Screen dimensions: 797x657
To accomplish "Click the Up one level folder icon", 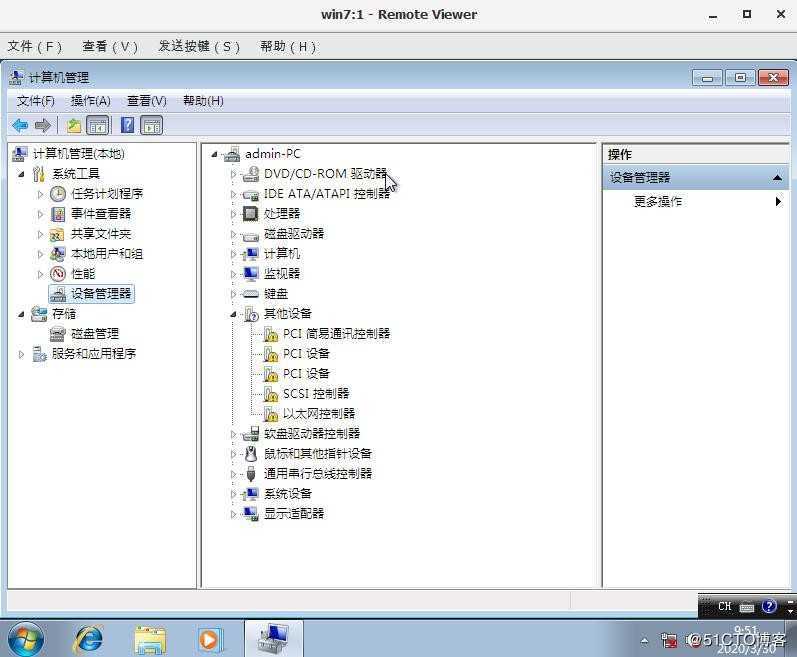I will (x=74, y=126).
